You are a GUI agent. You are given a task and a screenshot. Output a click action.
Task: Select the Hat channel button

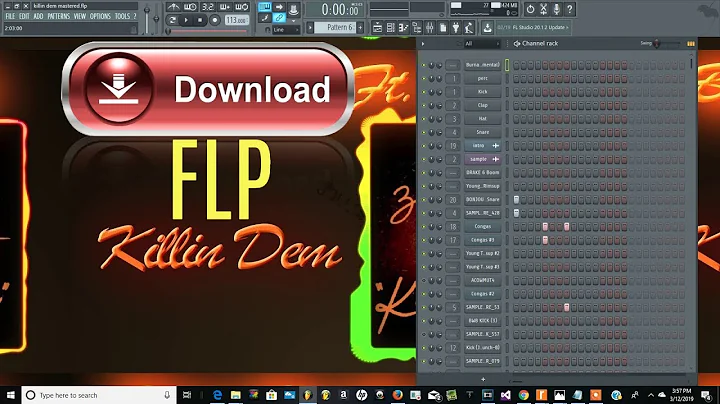(482, 118)
